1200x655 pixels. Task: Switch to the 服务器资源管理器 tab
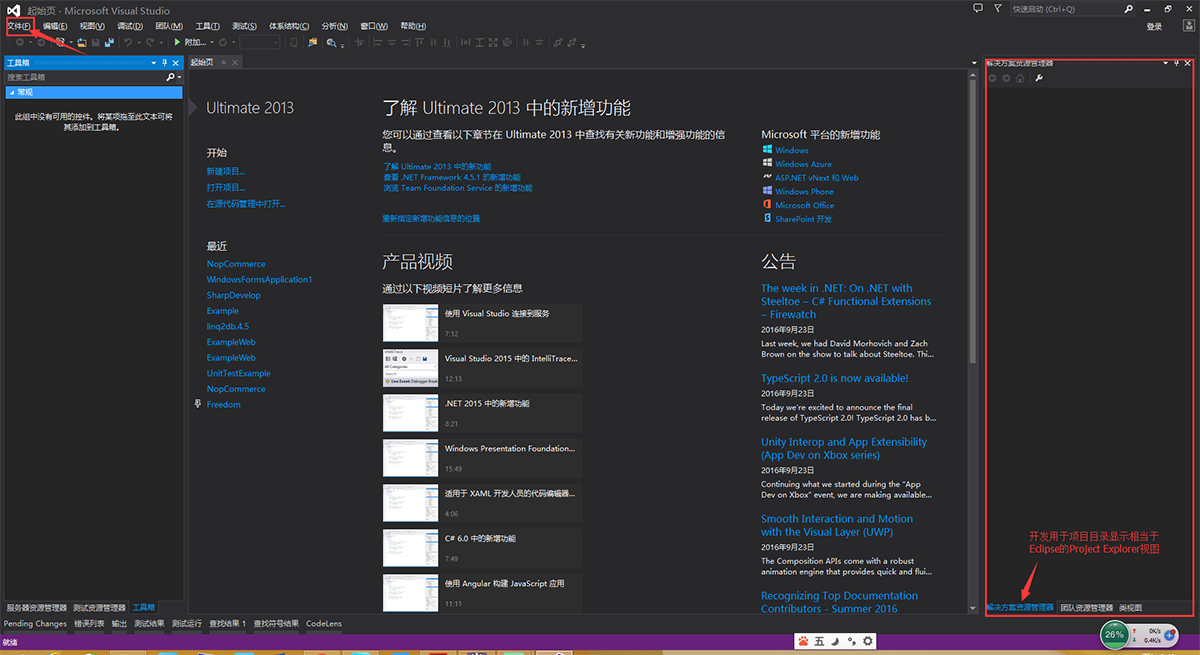click(x=37, y=607)
